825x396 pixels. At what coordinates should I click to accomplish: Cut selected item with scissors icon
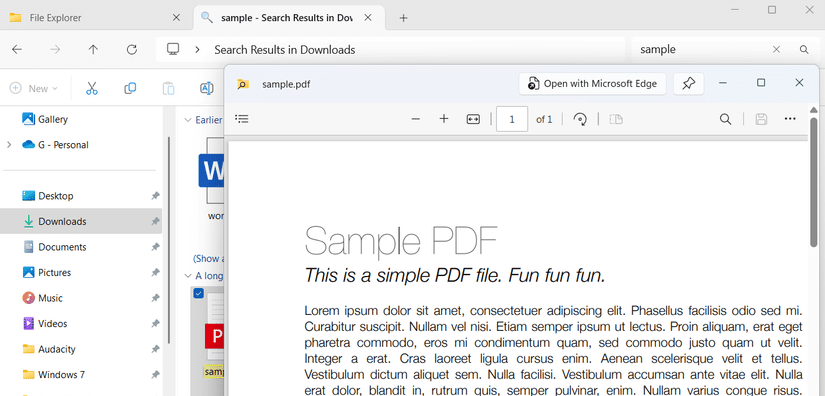tap(92, 88)
